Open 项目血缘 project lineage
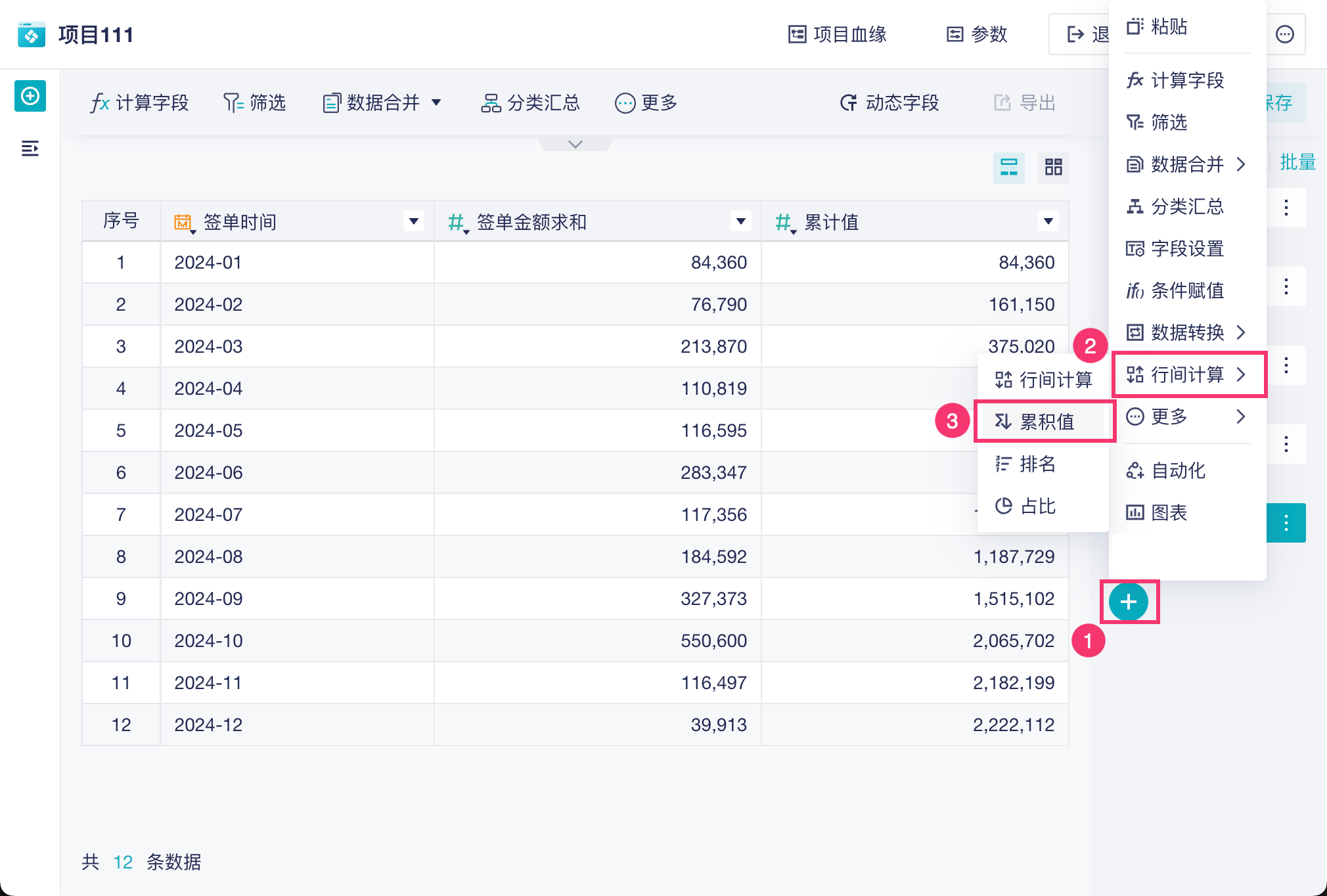The width and height of the screenshot is (1327, 896). (x=837, y=34)
